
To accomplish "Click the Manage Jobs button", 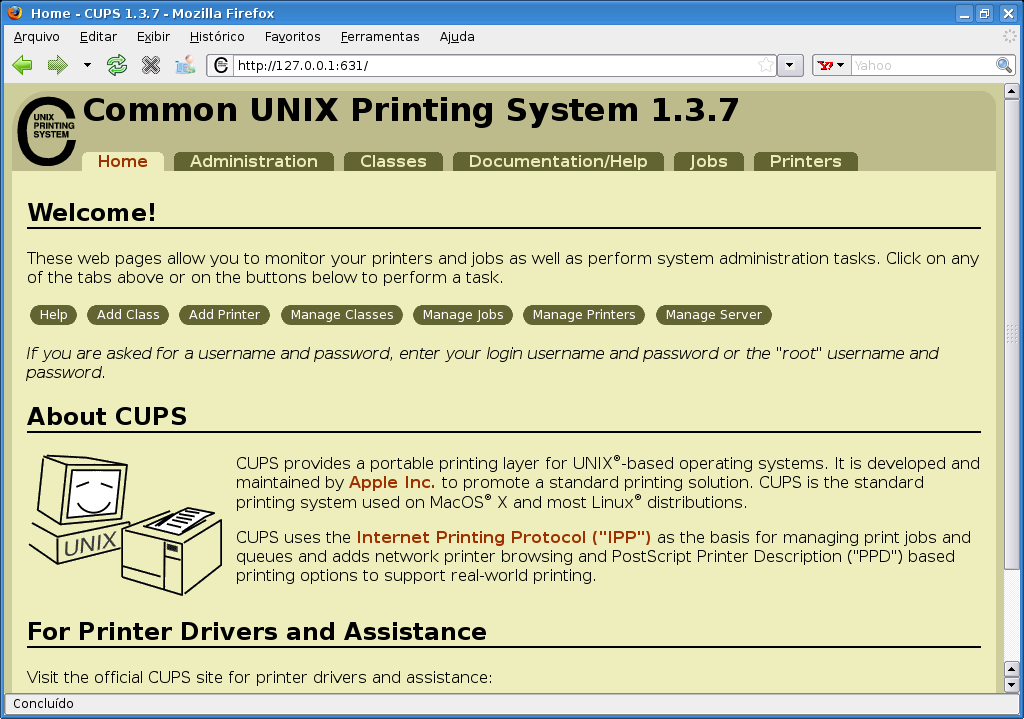I will 463,315.
